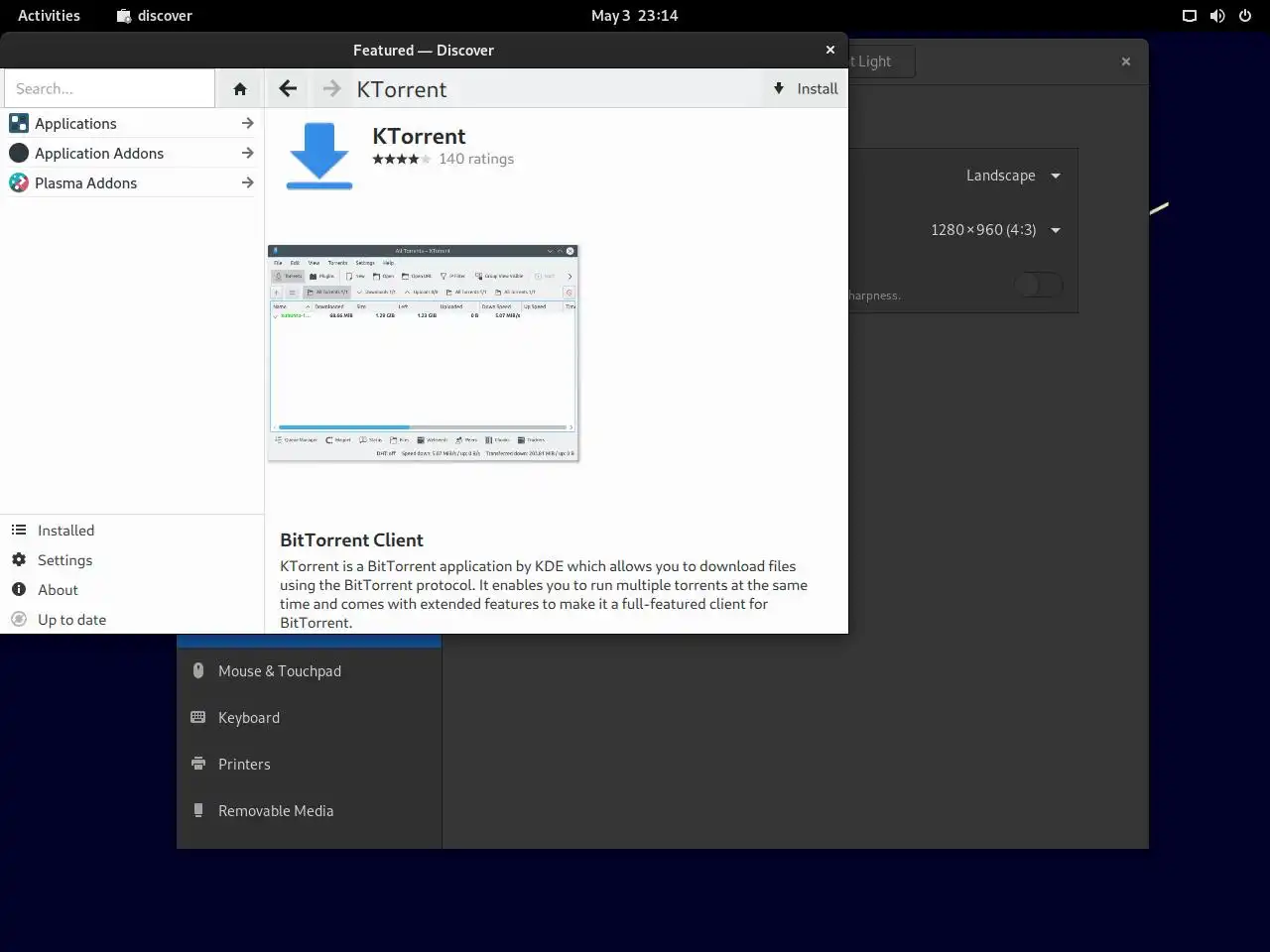Open the clock showing May 3 23:14

pos(635,16)
